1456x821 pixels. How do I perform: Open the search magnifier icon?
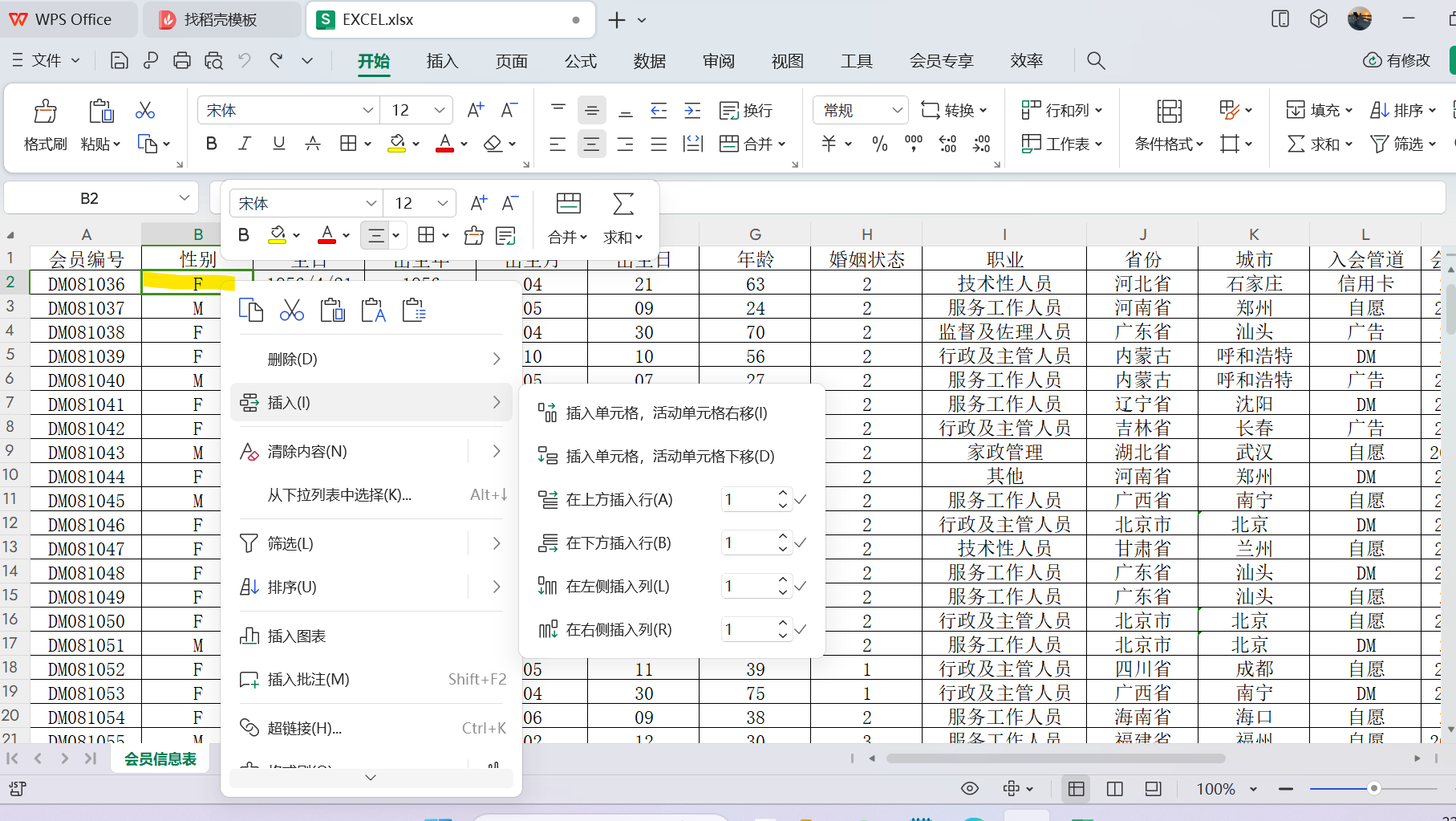tap(1095, 60)
